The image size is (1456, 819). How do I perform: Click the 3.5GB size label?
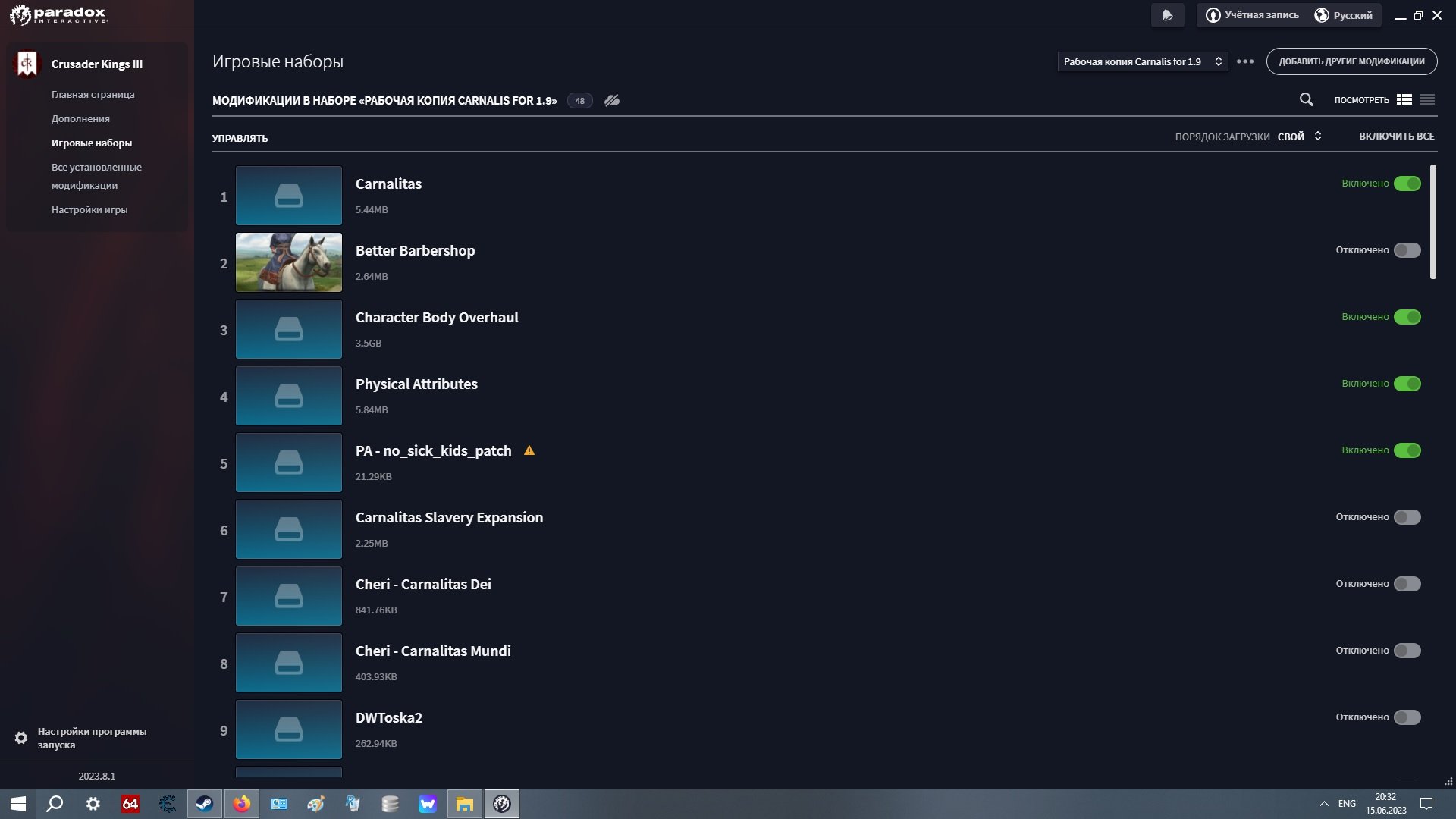point(369,343)
